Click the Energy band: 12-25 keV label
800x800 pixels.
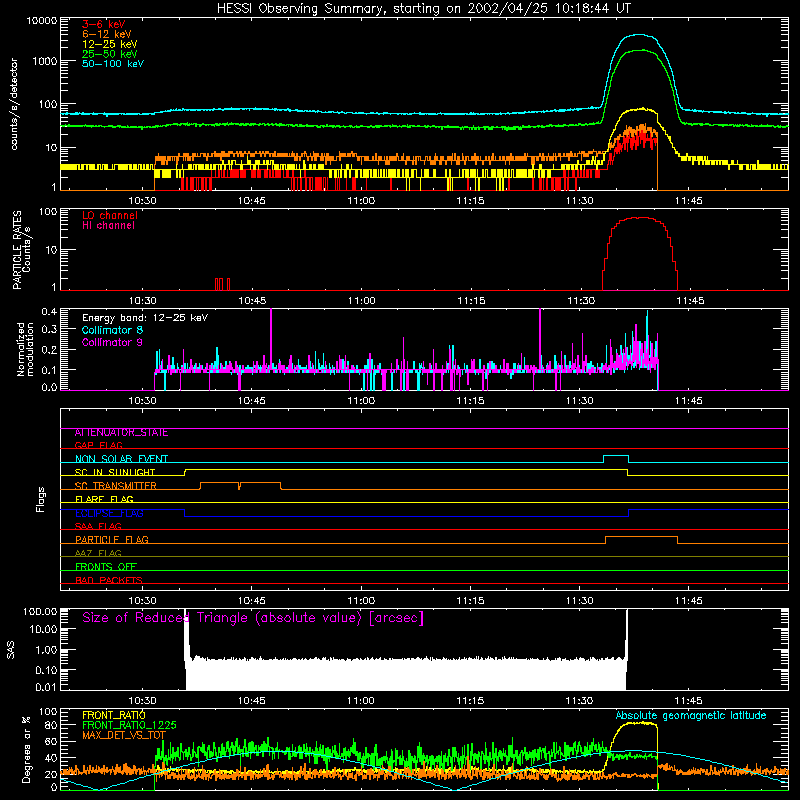click(x=145, y=318)
